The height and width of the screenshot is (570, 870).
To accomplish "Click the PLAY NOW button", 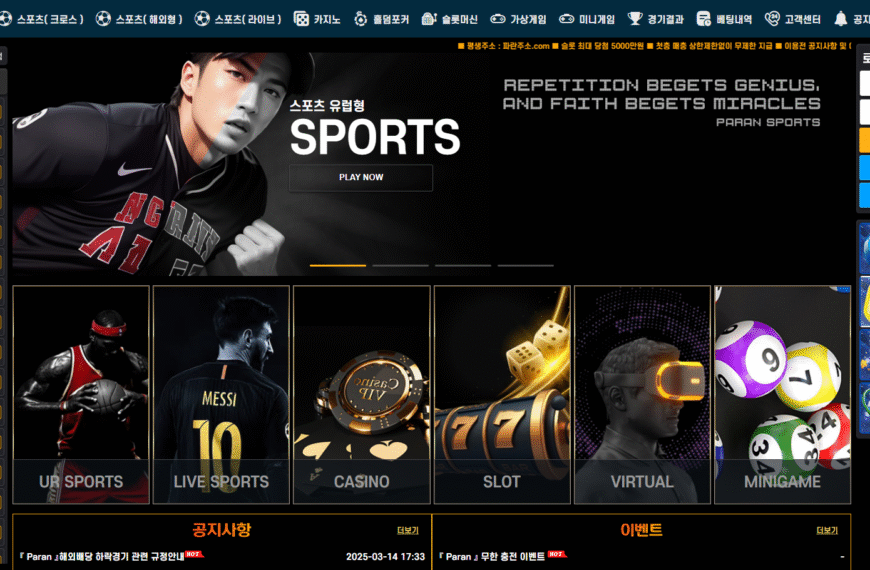I will pos(361,178).
